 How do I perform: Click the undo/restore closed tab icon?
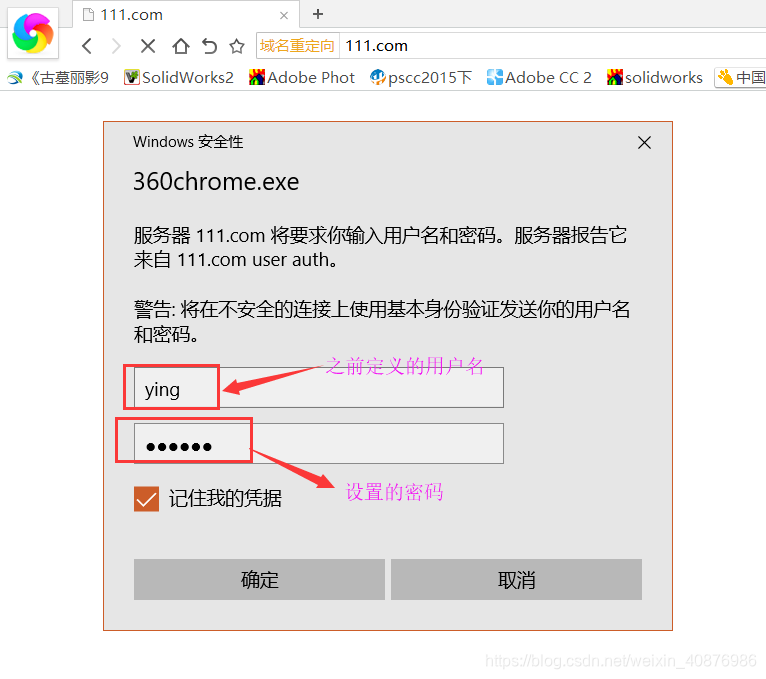(210, 46)
